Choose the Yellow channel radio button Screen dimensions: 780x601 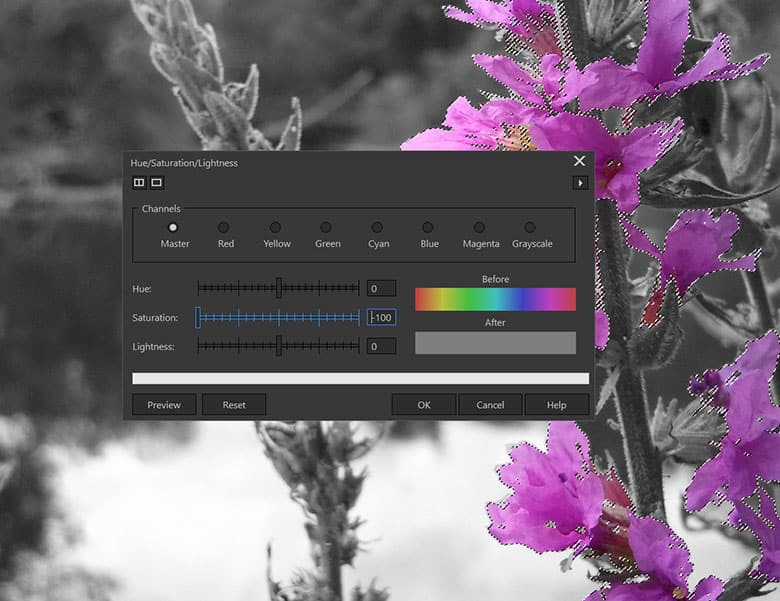coord(275,228)
